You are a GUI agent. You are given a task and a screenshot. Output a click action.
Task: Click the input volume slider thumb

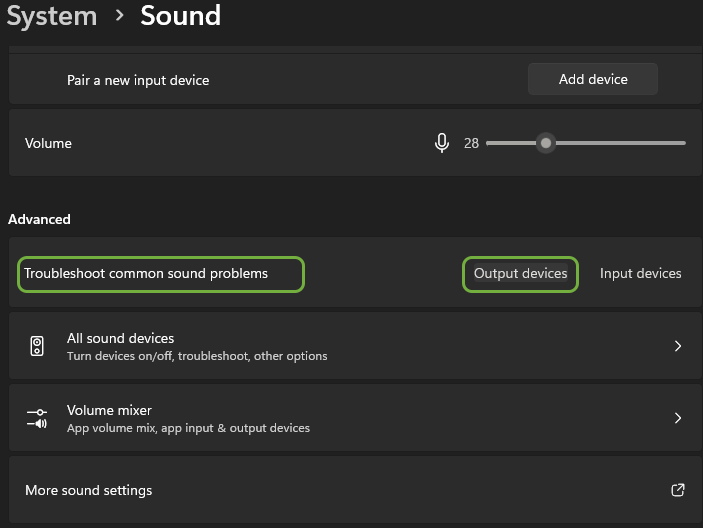pyautogui.click(x=545, y=143)
